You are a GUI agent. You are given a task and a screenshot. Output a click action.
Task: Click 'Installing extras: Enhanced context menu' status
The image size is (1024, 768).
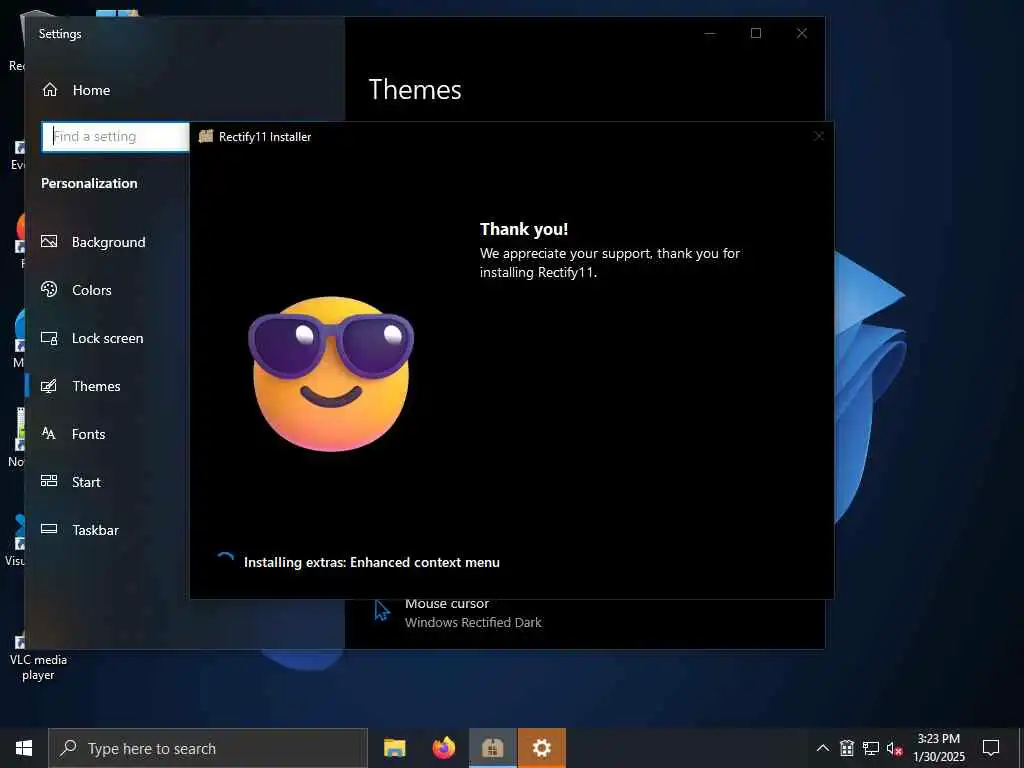pyautogui.click(x=372, y=562)
